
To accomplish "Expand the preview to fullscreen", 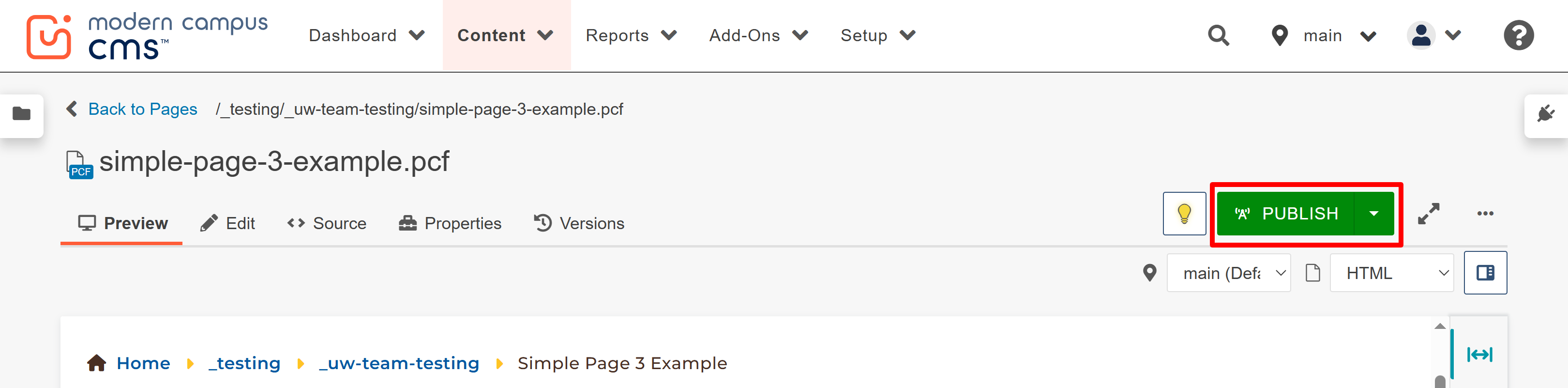I will click(x=1429, y=213).
